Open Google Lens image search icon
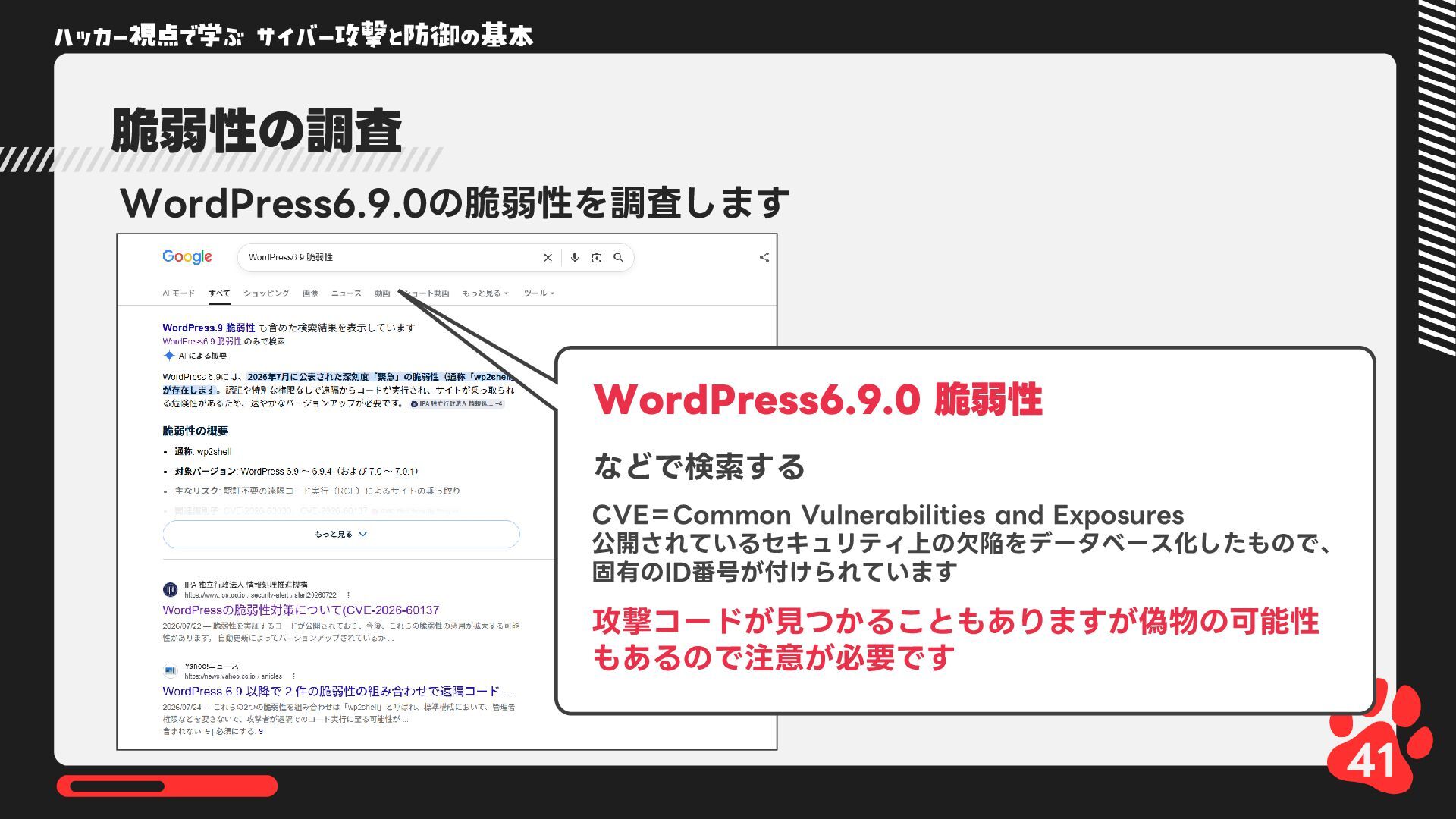This screenshot has width=1456, height=819. click(x=597, y=258)
